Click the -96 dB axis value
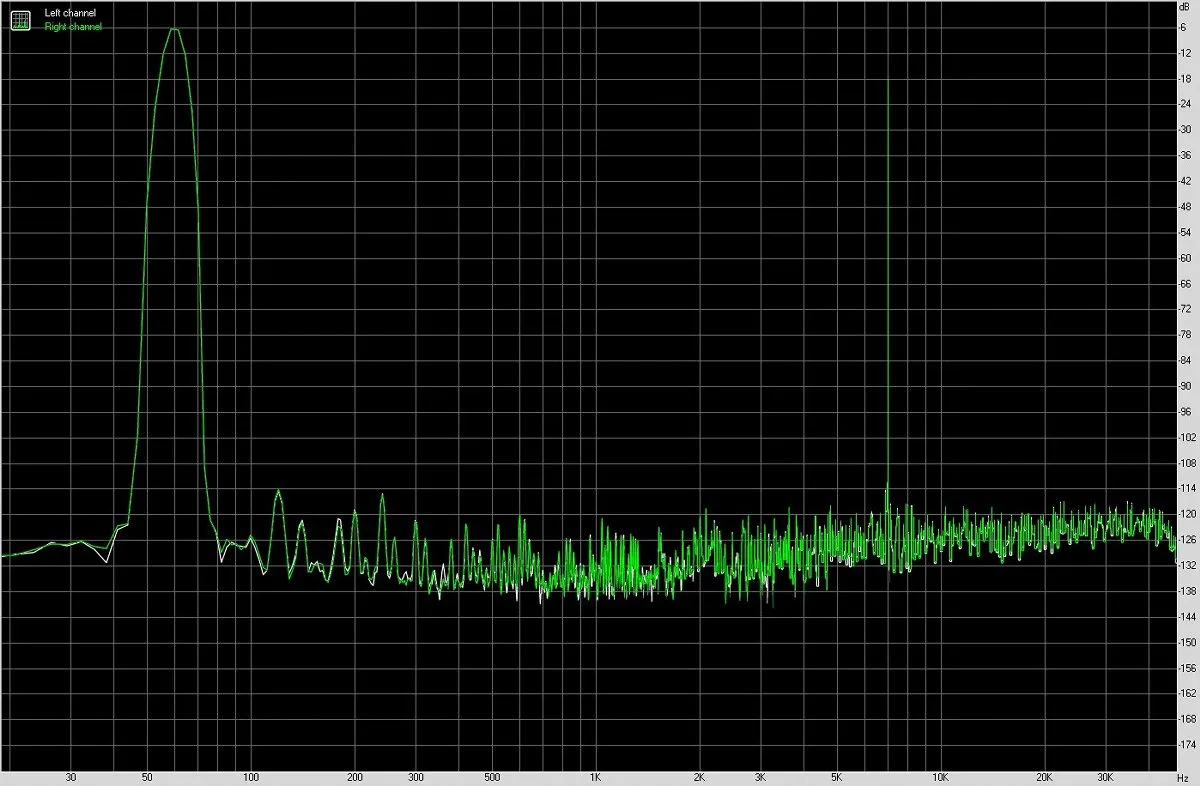 1186,412
